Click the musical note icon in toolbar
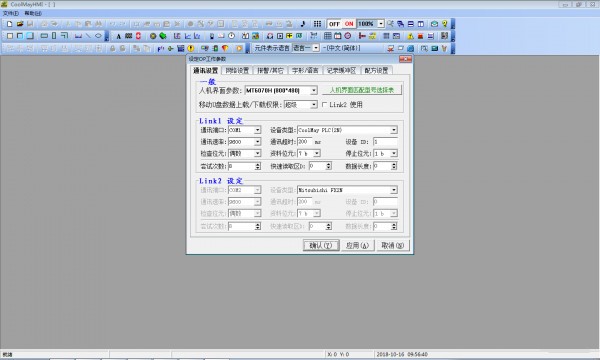Image resolution: width=600 pixels, height=360 pixels. coord(303,24)
